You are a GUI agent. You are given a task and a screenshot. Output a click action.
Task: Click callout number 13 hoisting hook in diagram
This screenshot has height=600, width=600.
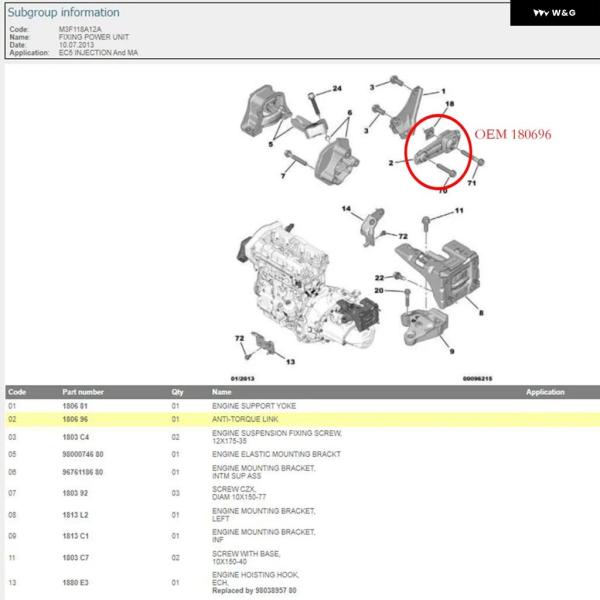[x=290, y=360]
